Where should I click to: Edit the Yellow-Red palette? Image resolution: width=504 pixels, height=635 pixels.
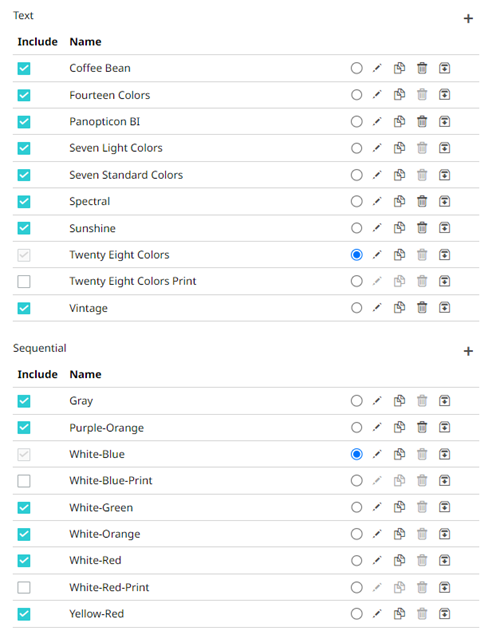[x=377, y=614]
